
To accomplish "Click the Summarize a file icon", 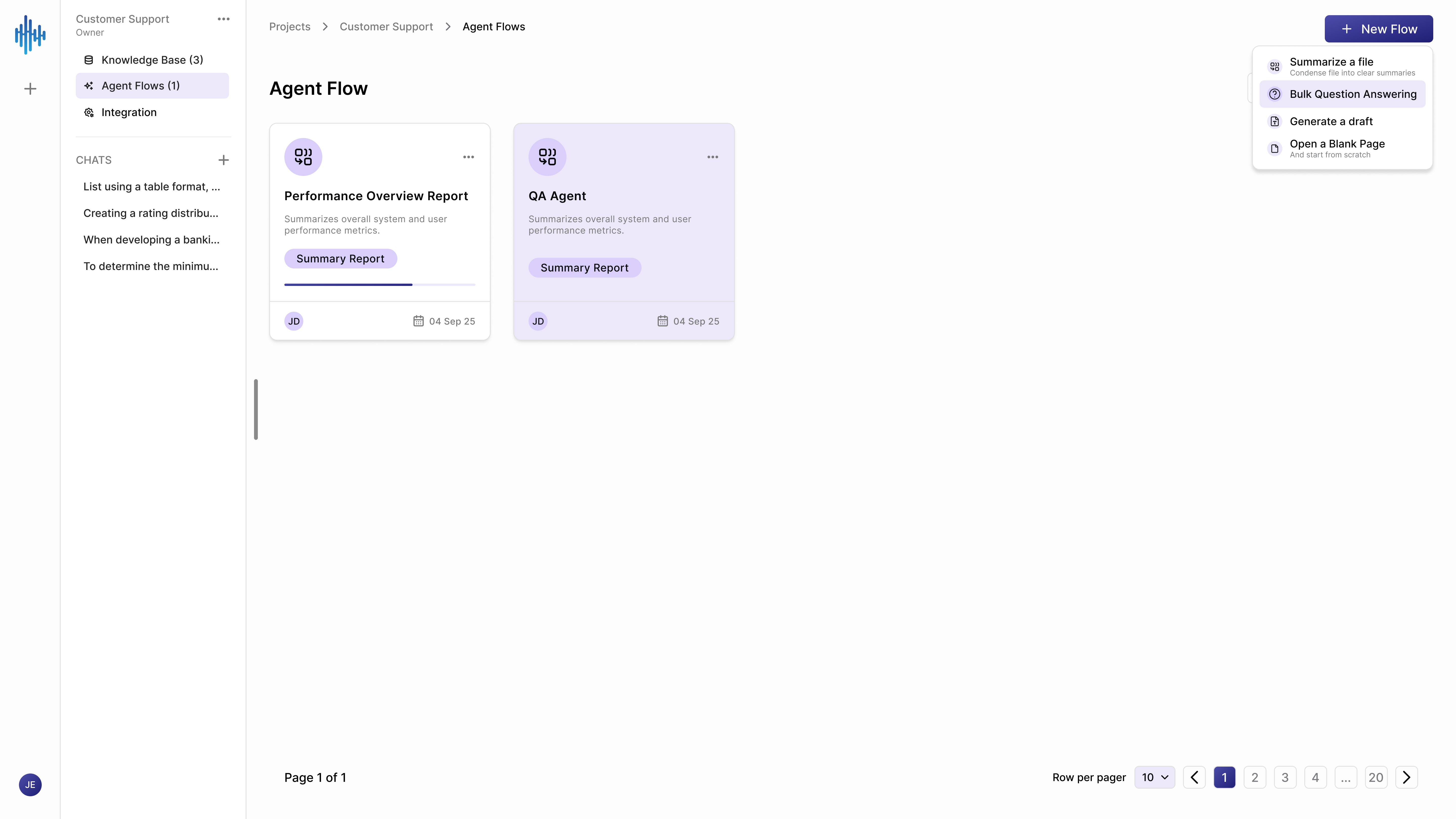I will click(x=1275, y=67).
